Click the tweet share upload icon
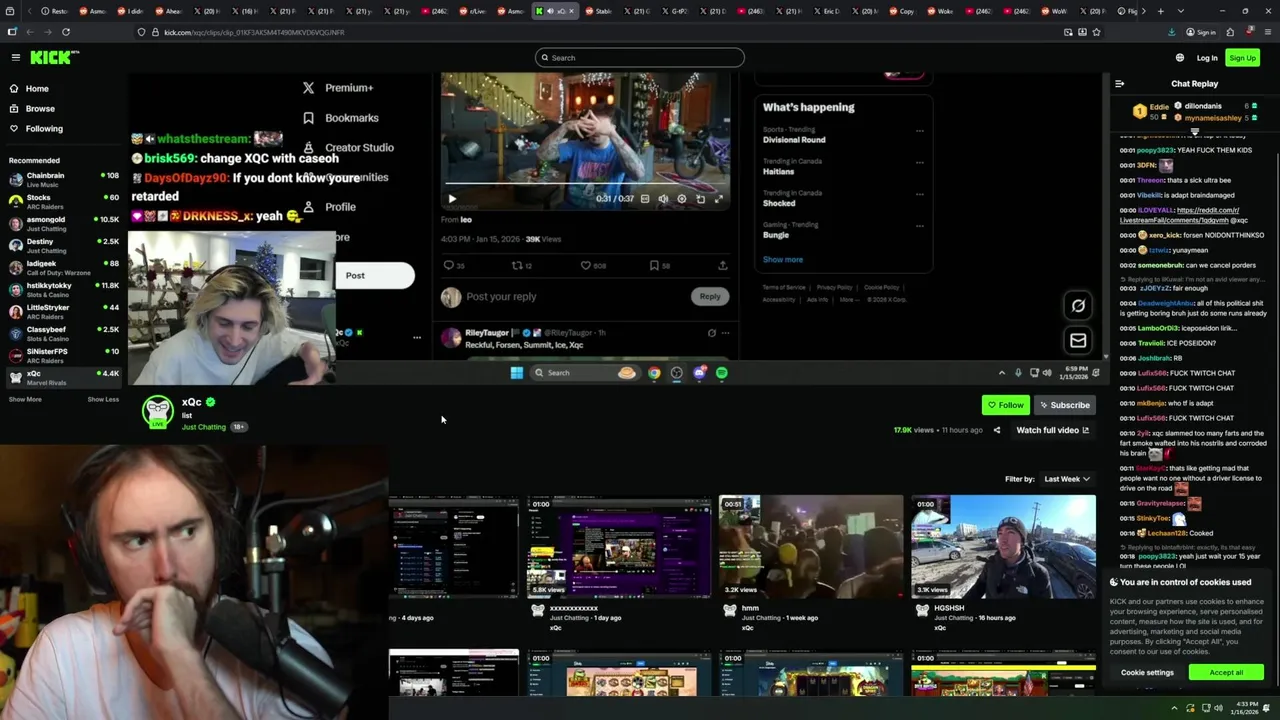This screenshot has width=1280, height=720. tap(722, 265)
